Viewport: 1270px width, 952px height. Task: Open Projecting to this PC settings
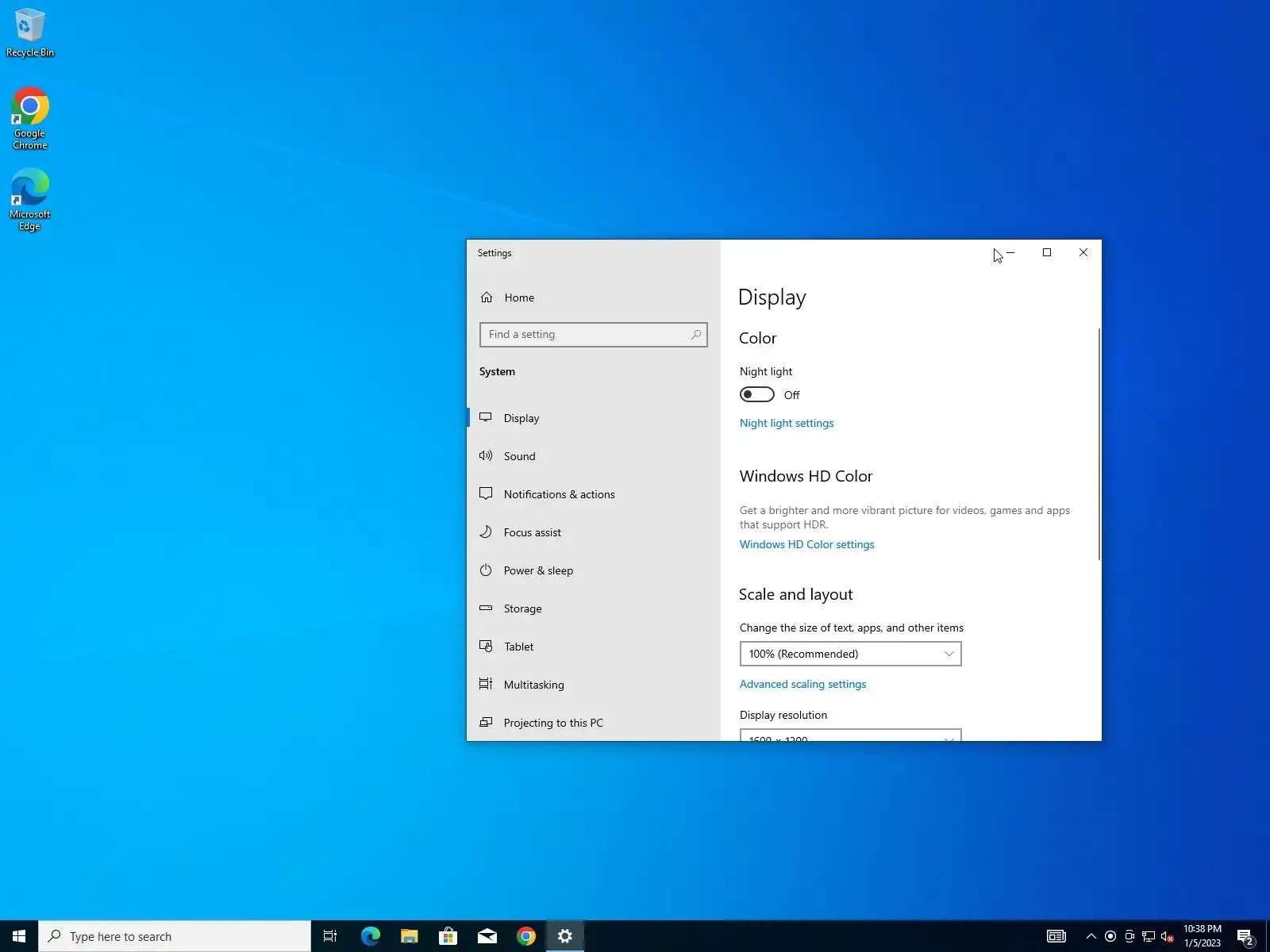[594, 723]
